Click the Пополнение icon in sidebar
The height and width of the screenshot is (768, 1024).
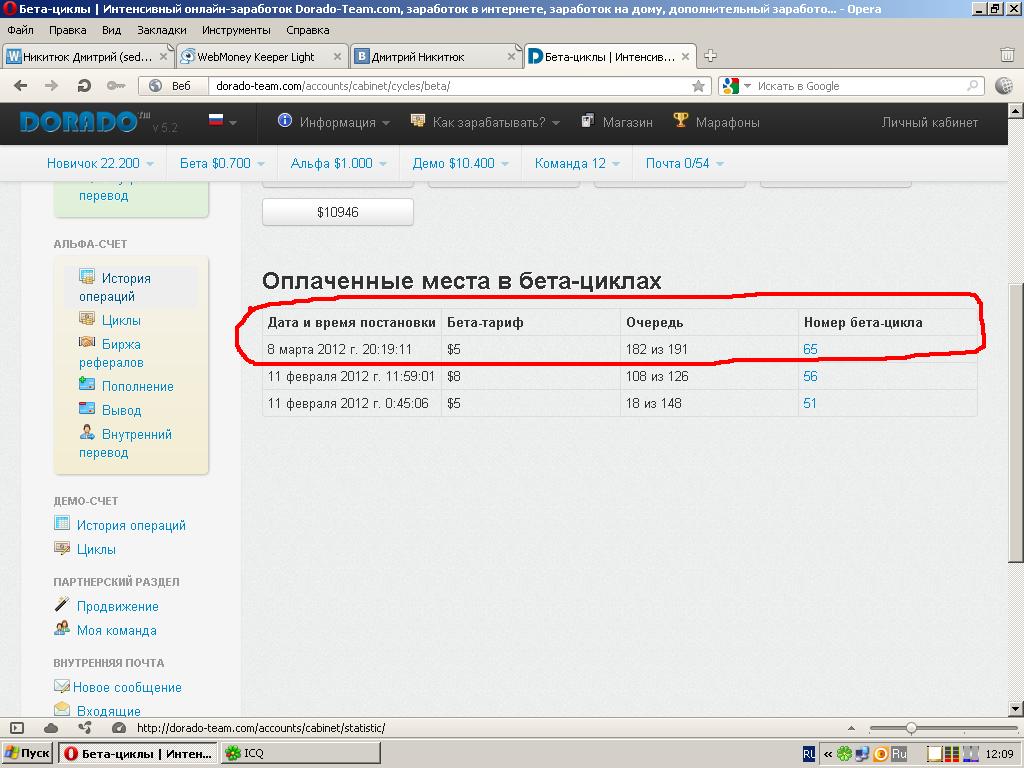click(x=85, y=386)
